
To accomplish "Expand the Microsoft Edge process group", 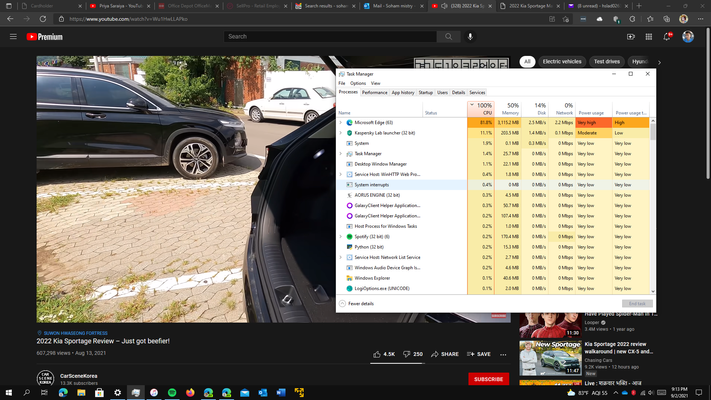I will click(x=341, y=122).
